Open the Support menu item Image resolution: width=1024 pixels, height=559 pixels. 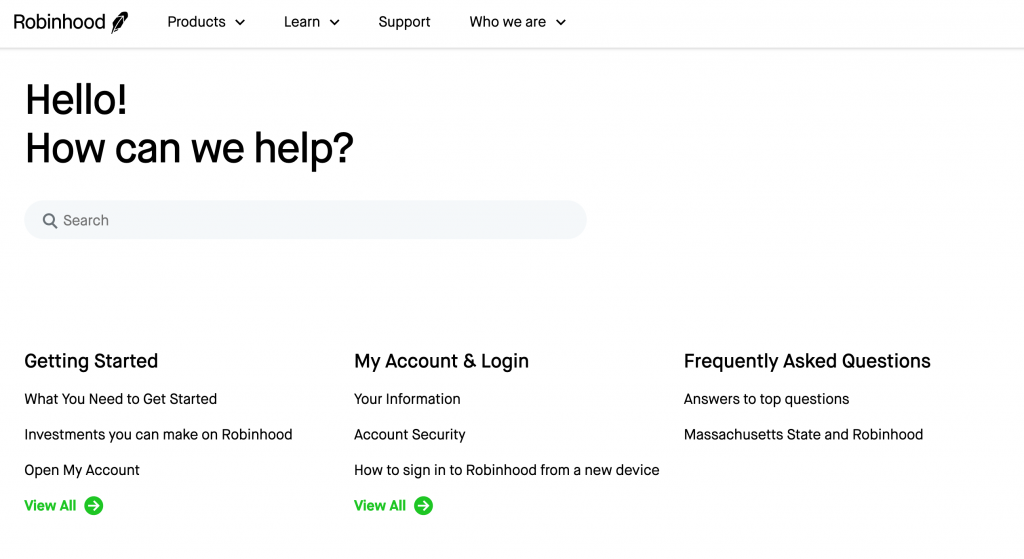[x=404, y=22]
